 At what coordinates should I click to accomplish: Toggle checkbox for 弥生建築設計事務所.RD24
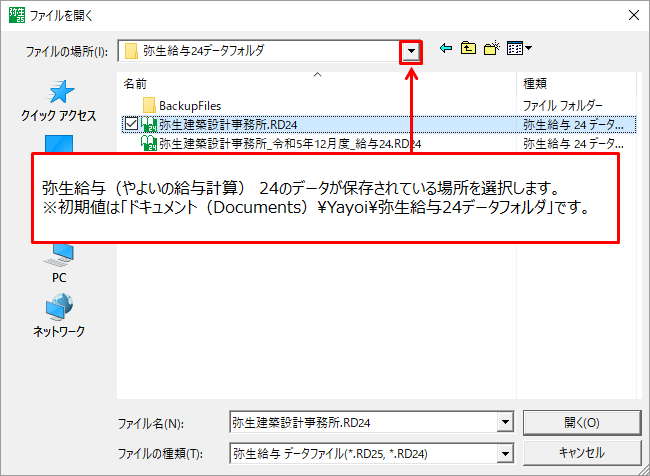131,124
